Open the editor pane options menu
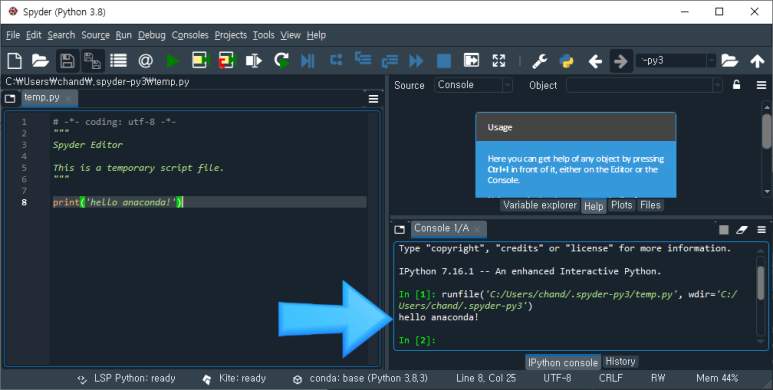The image size is (773, 390). coord(373,99)
